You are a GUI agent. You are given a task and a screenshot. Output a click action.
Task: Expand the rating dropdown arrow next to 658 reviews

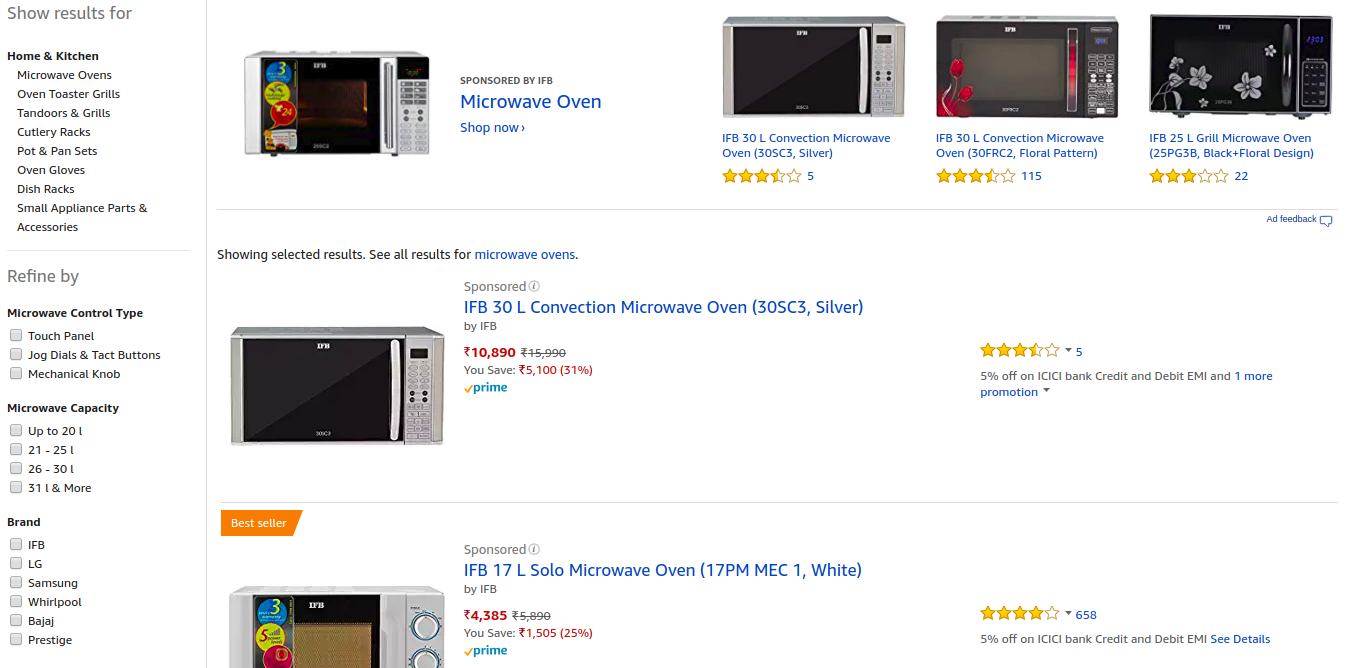coord(1068,614)
